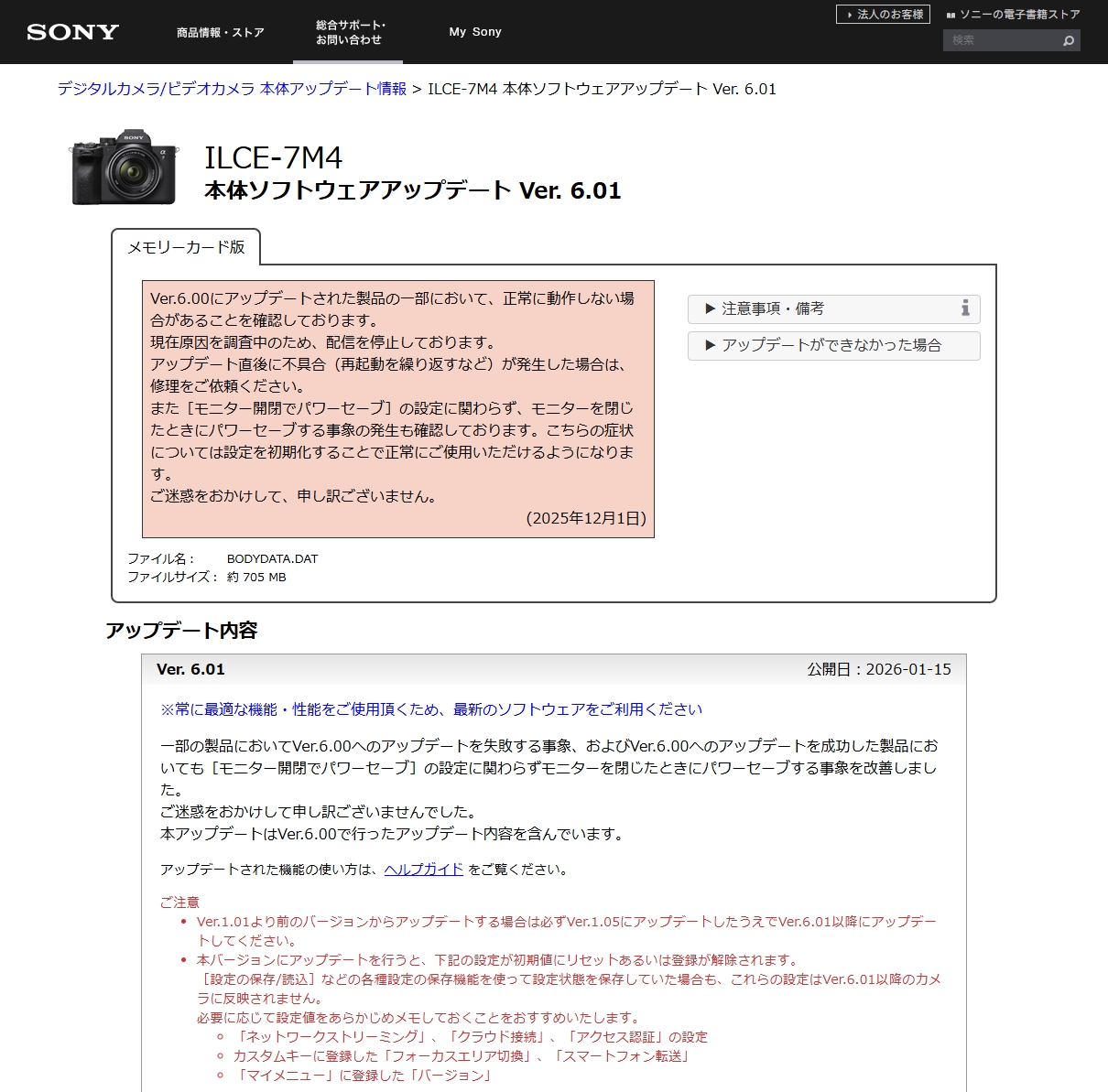Click the Ver. 6.01 release header bar
The height and width of the screenshot is (1092, 1108).
(x=553, y=670)
